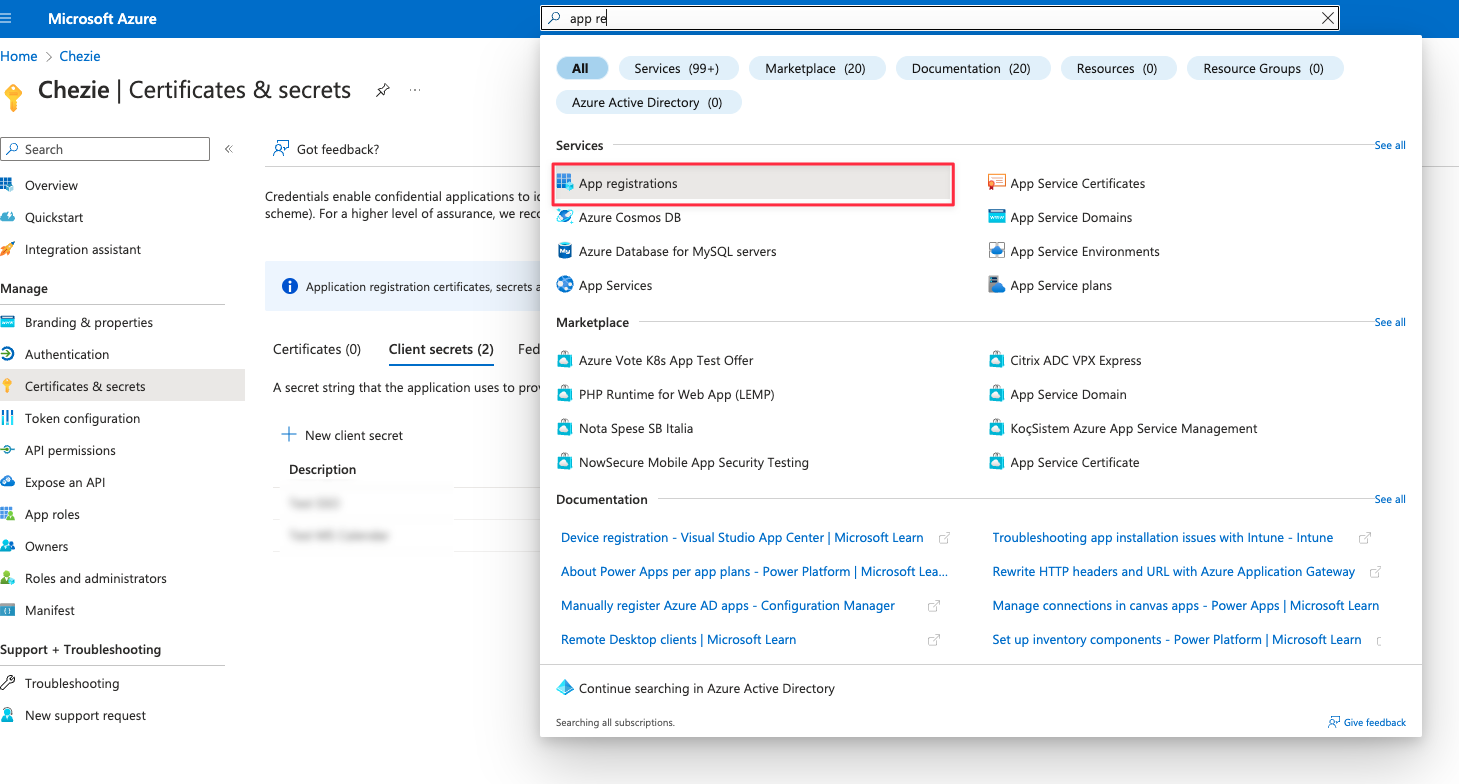Open App registrations service result
Viewport: 1459px width, 784px height.
tap(753, 184)
